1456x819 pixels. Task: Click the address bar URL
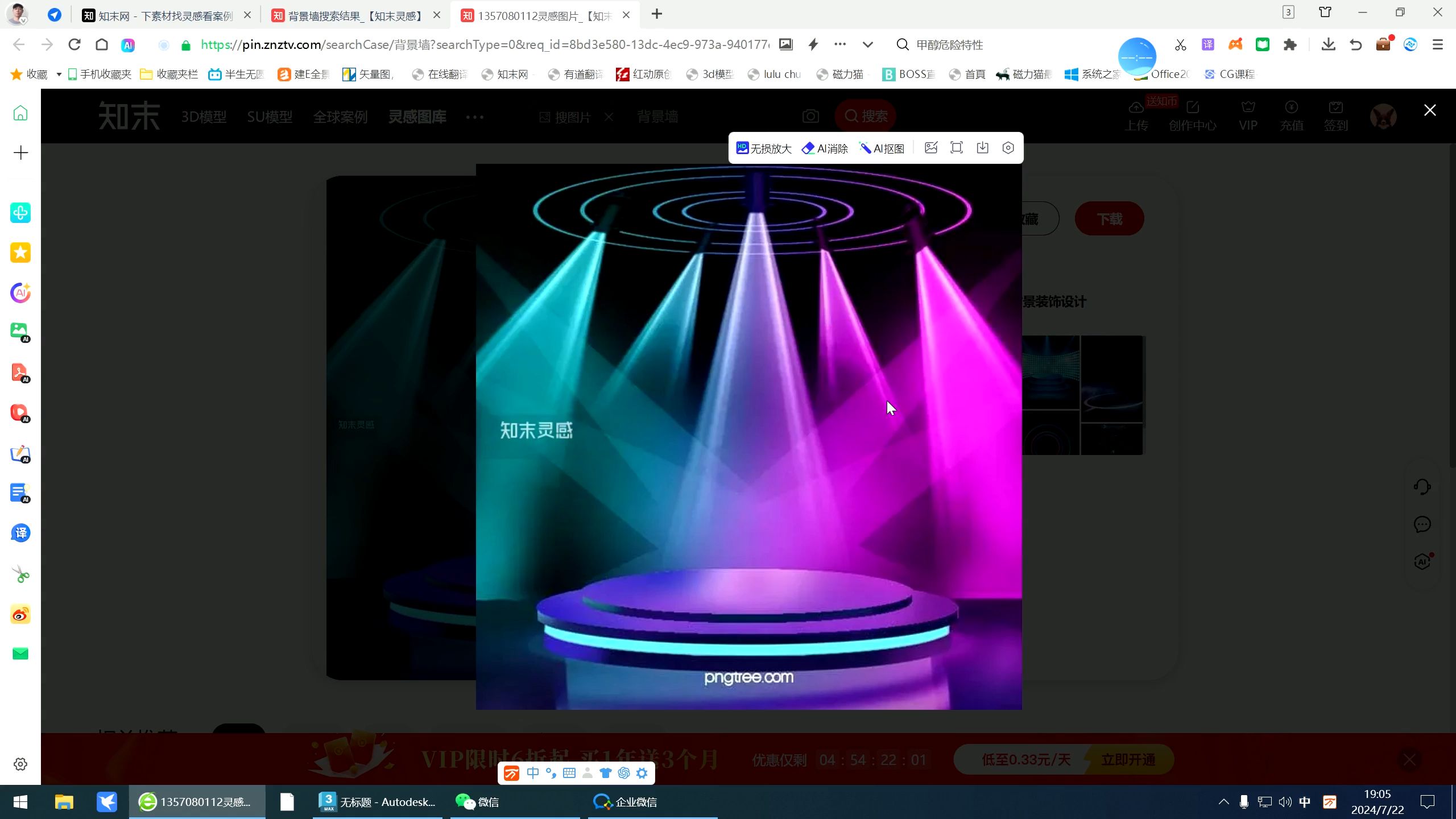point(485,45)
